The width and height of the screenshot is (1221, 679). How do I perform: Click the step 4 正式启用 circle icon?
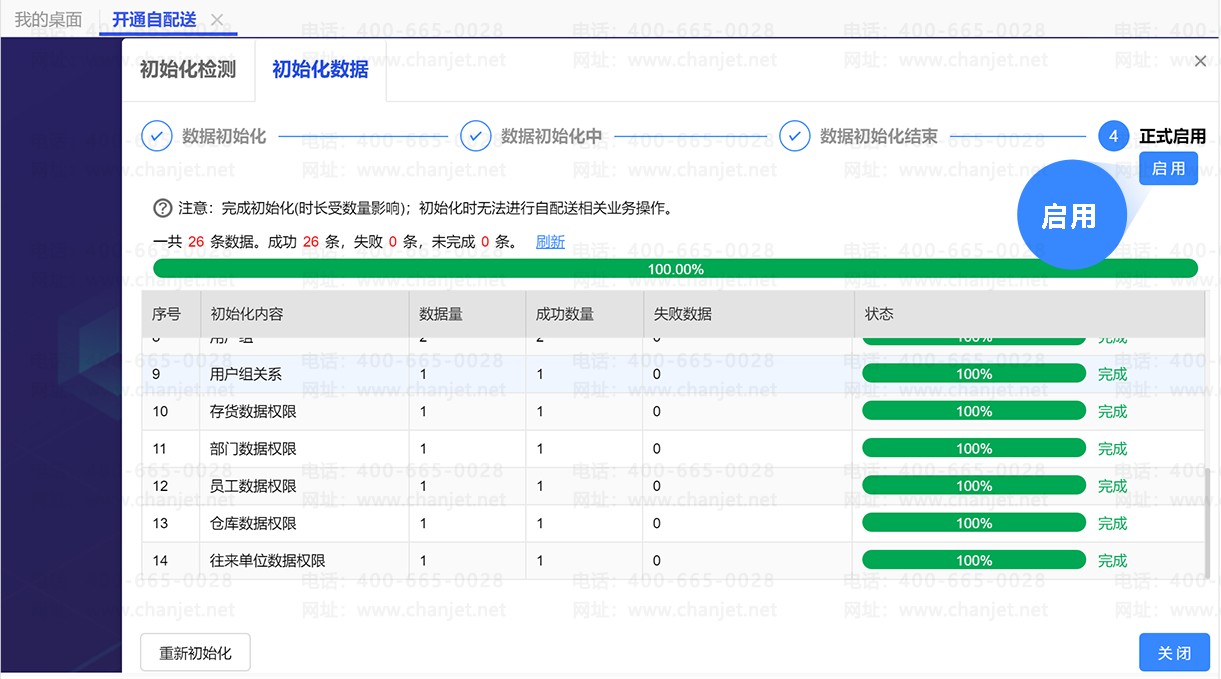(1113, 136)
